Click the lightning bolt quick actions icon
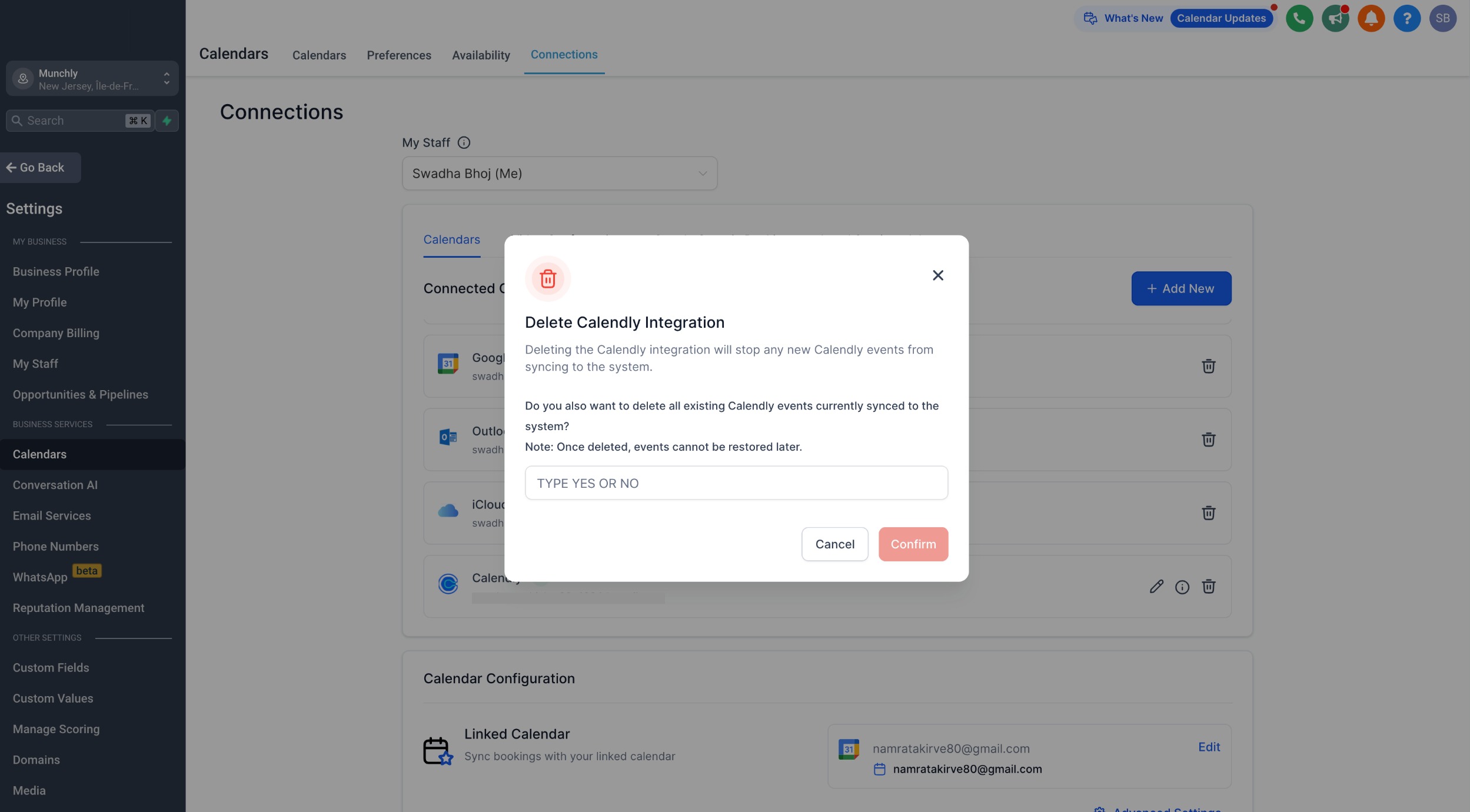 click(x=167, y=121)
